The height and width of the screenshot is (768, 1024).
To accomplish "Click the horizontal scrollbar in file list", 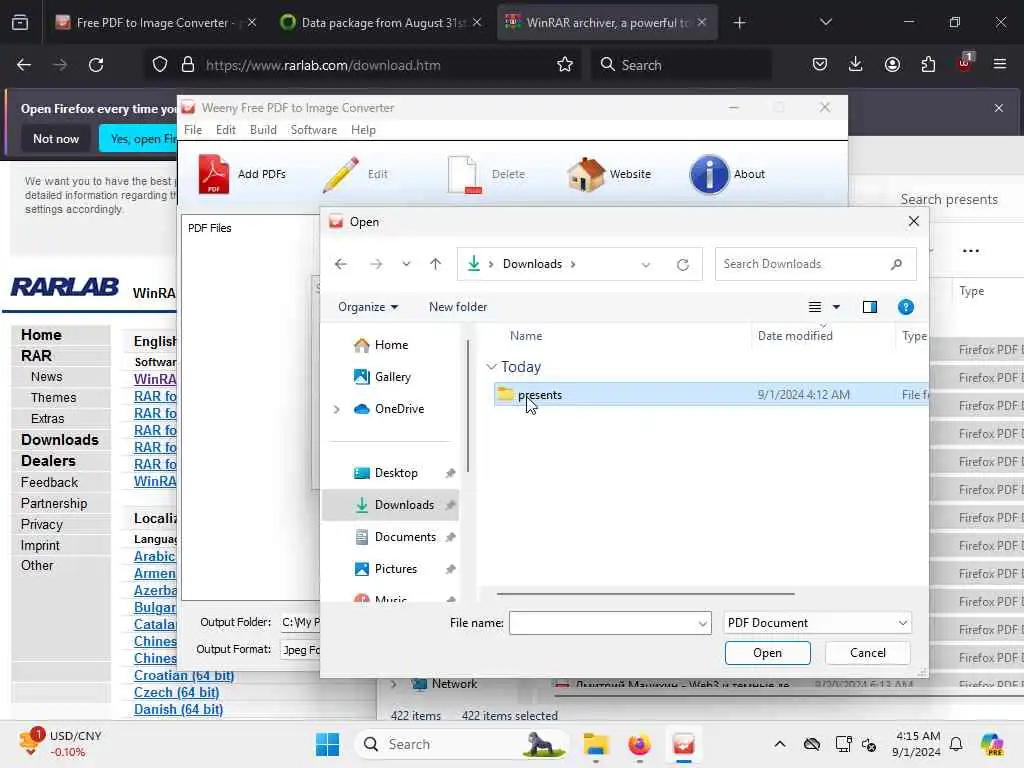I will (645, 594).
